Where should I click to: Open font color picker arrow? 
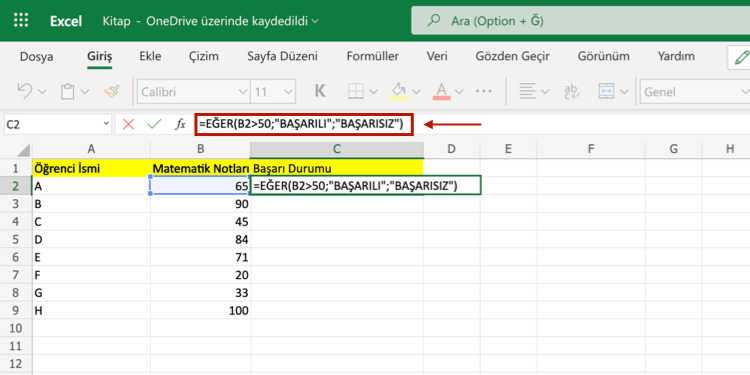pyautogui.click(x=459, y=91)
